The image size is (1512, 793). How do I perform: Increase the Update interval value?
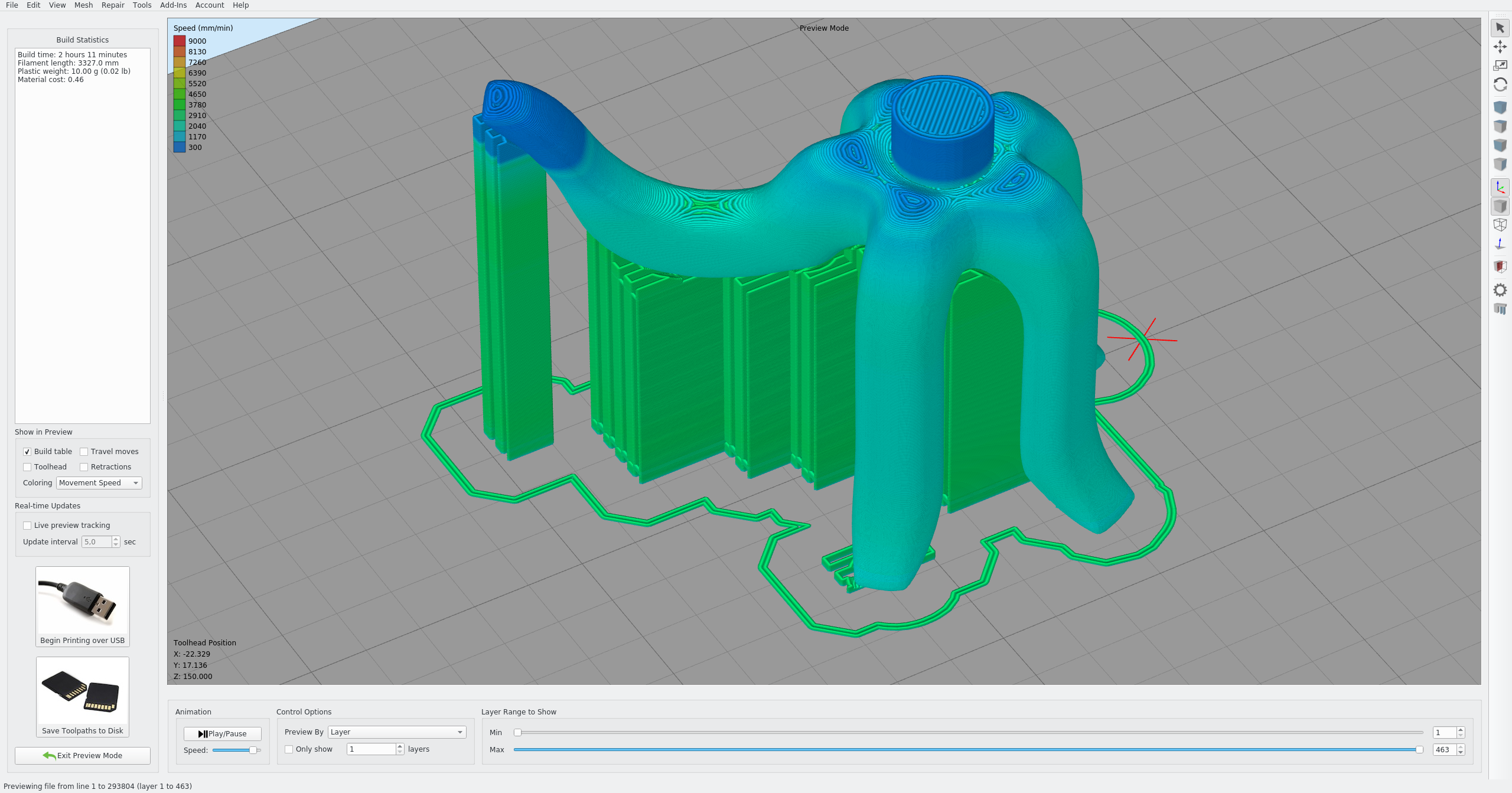116,539
